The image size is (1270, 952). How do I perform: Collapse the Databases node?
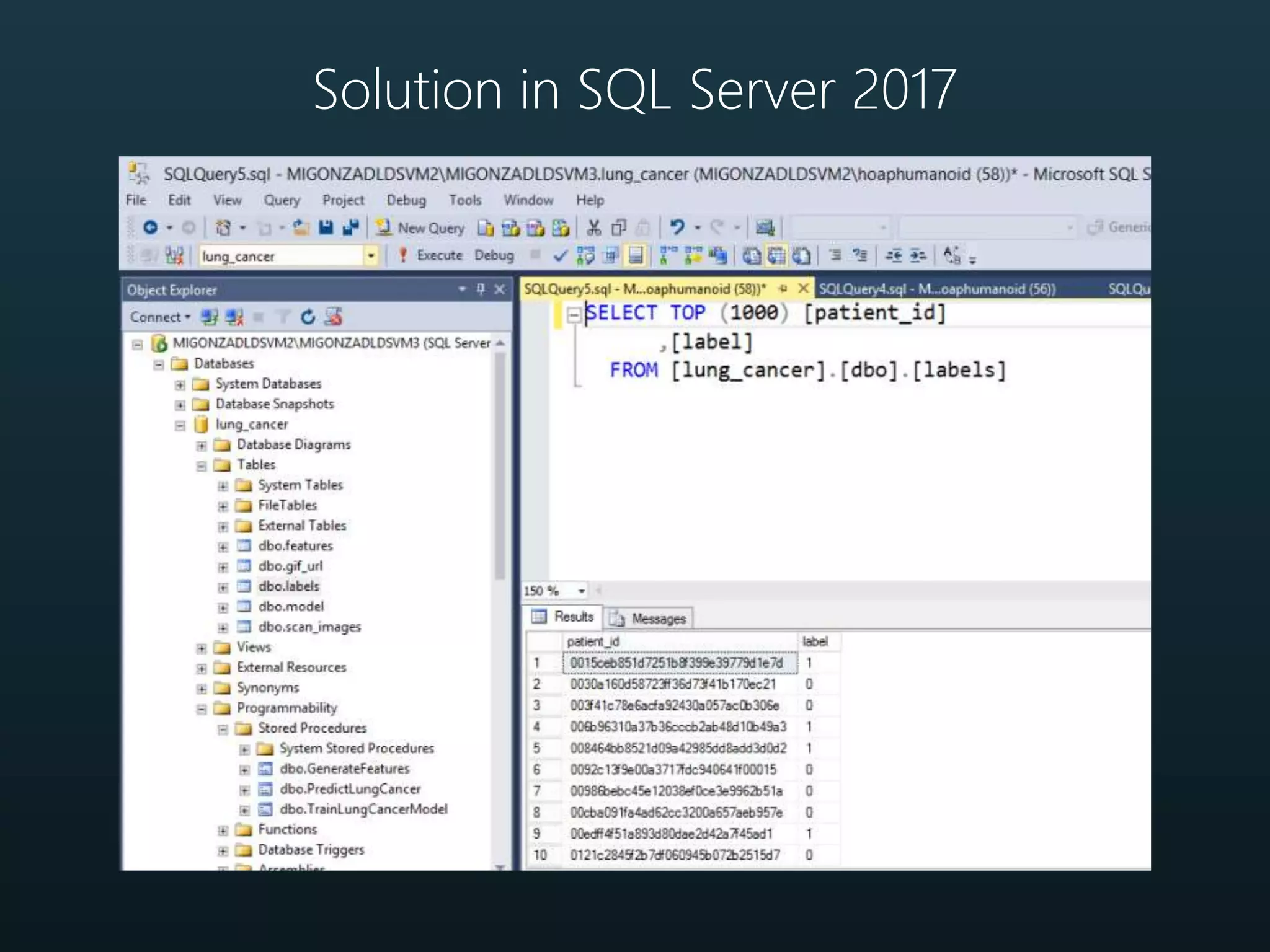[159, 364]
